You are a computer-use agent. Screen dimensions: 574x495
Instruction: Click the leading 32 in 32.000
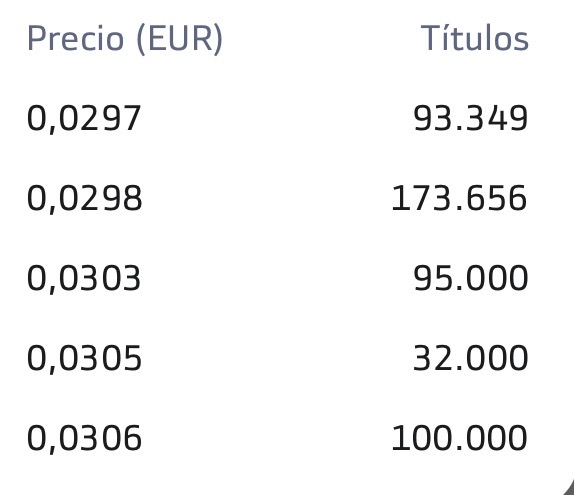coord(432,358)
